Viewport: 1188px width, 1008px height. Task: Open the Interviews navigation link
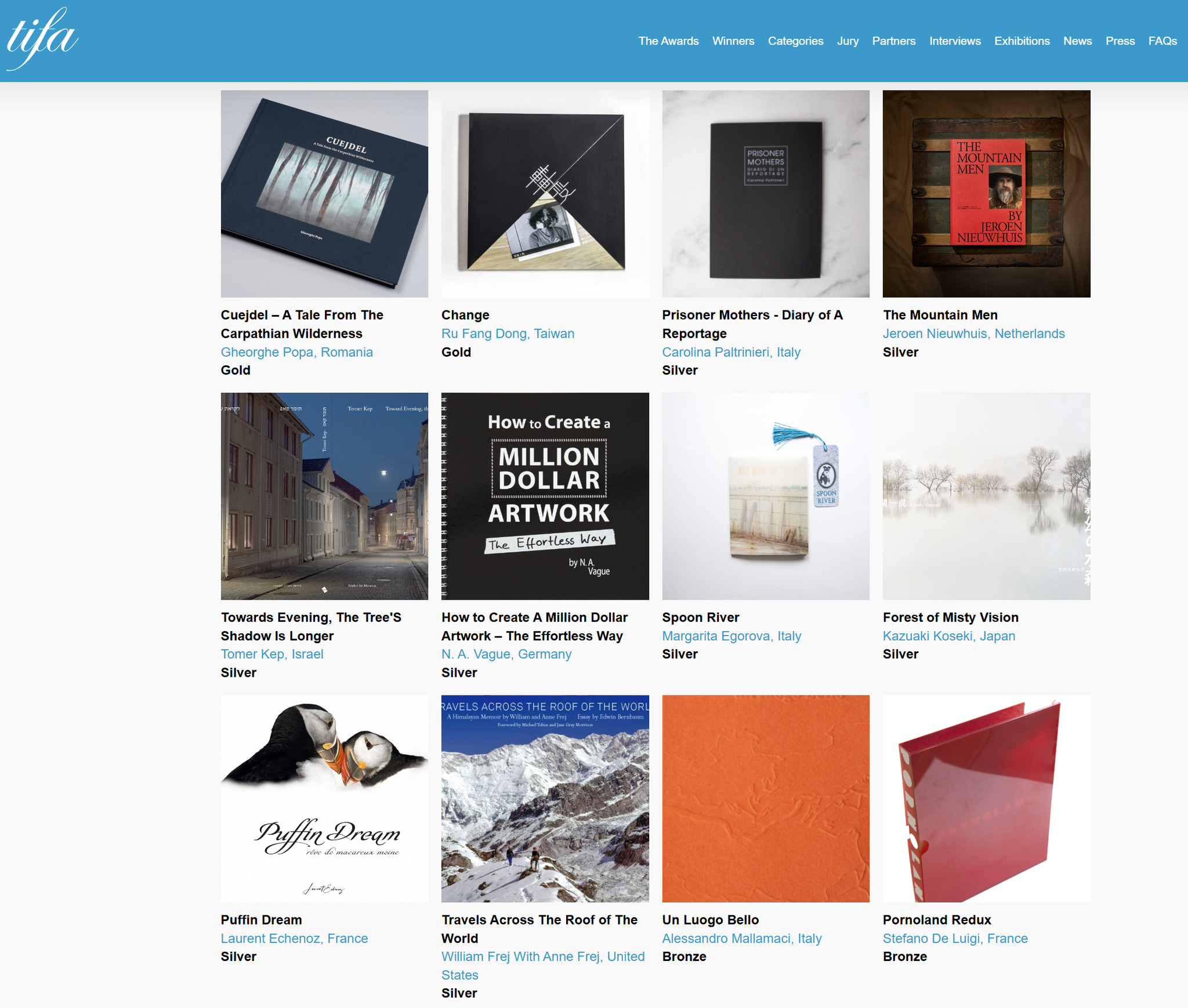tap(955, 41)
